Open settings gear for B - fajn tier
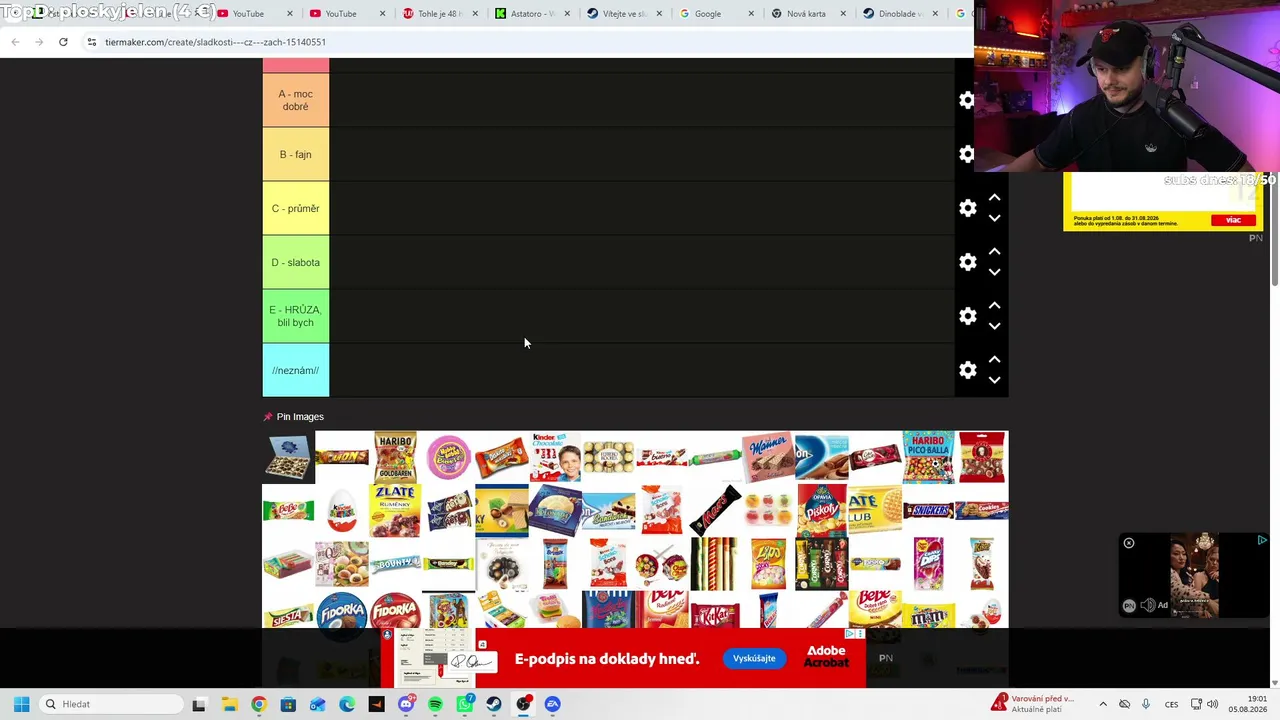Viewport: 1280px width, 720px height. (x=967, y=154)
